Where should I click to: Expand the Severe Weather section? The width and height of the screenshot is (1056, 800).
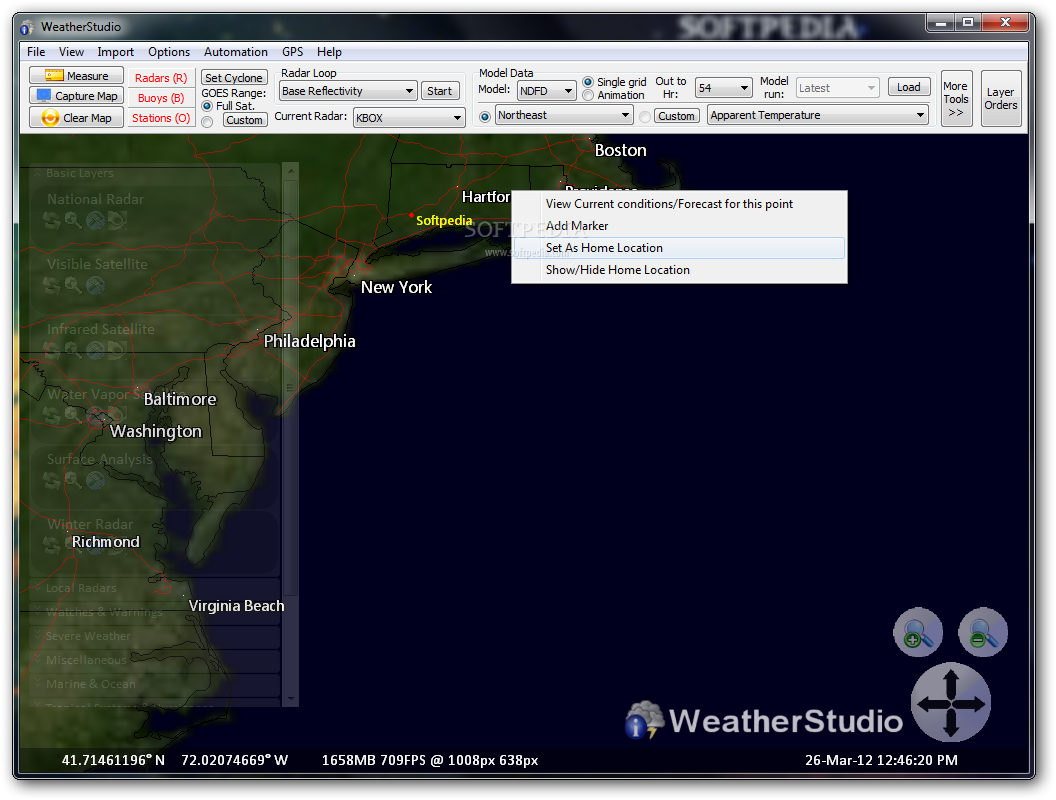(38, 636)
